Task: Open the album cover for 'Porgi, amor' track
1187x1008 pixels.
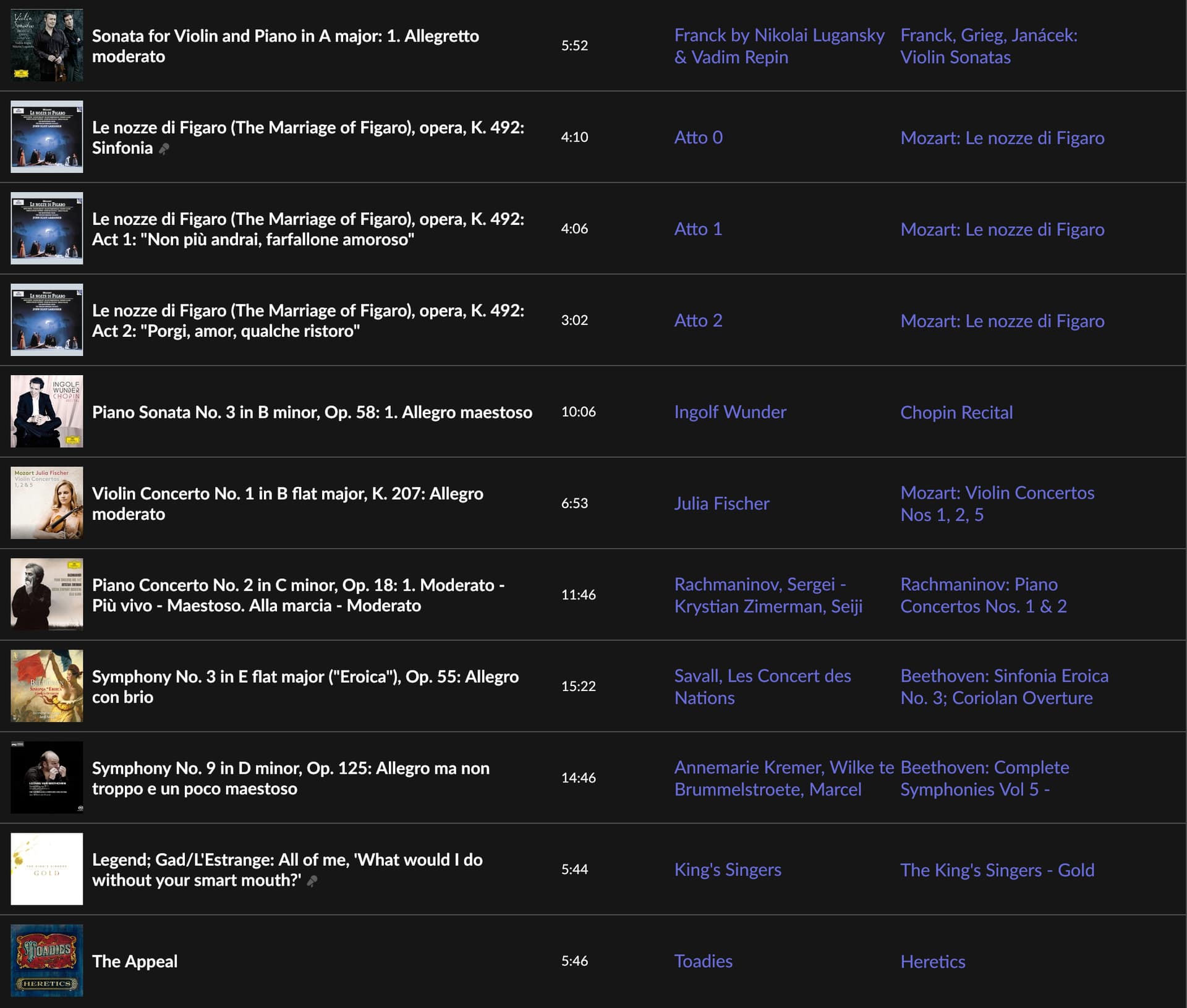Action: coord(47,320)
